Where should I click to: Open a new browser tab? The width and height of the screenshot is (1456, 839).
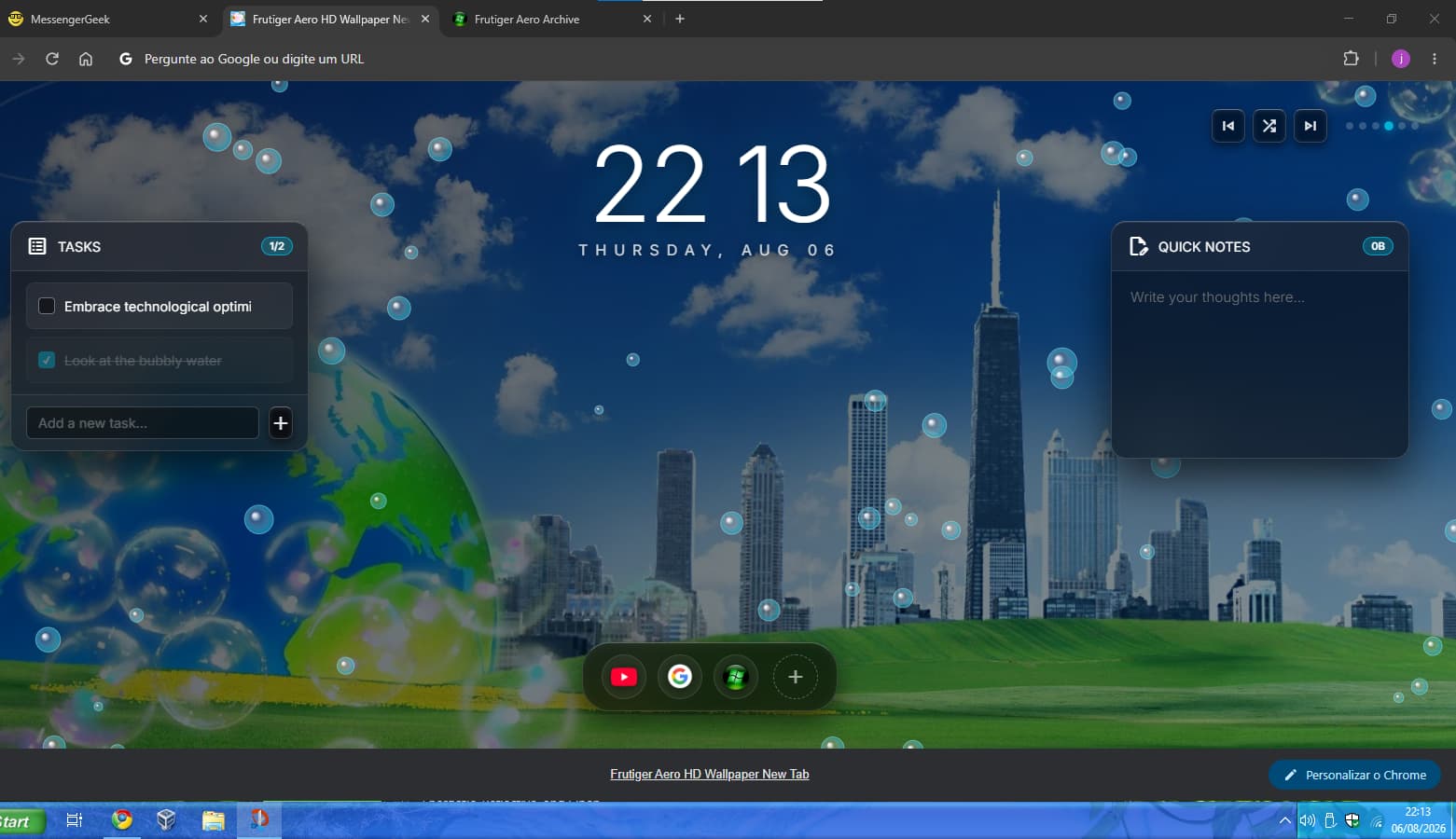click(x=680, y=19)
